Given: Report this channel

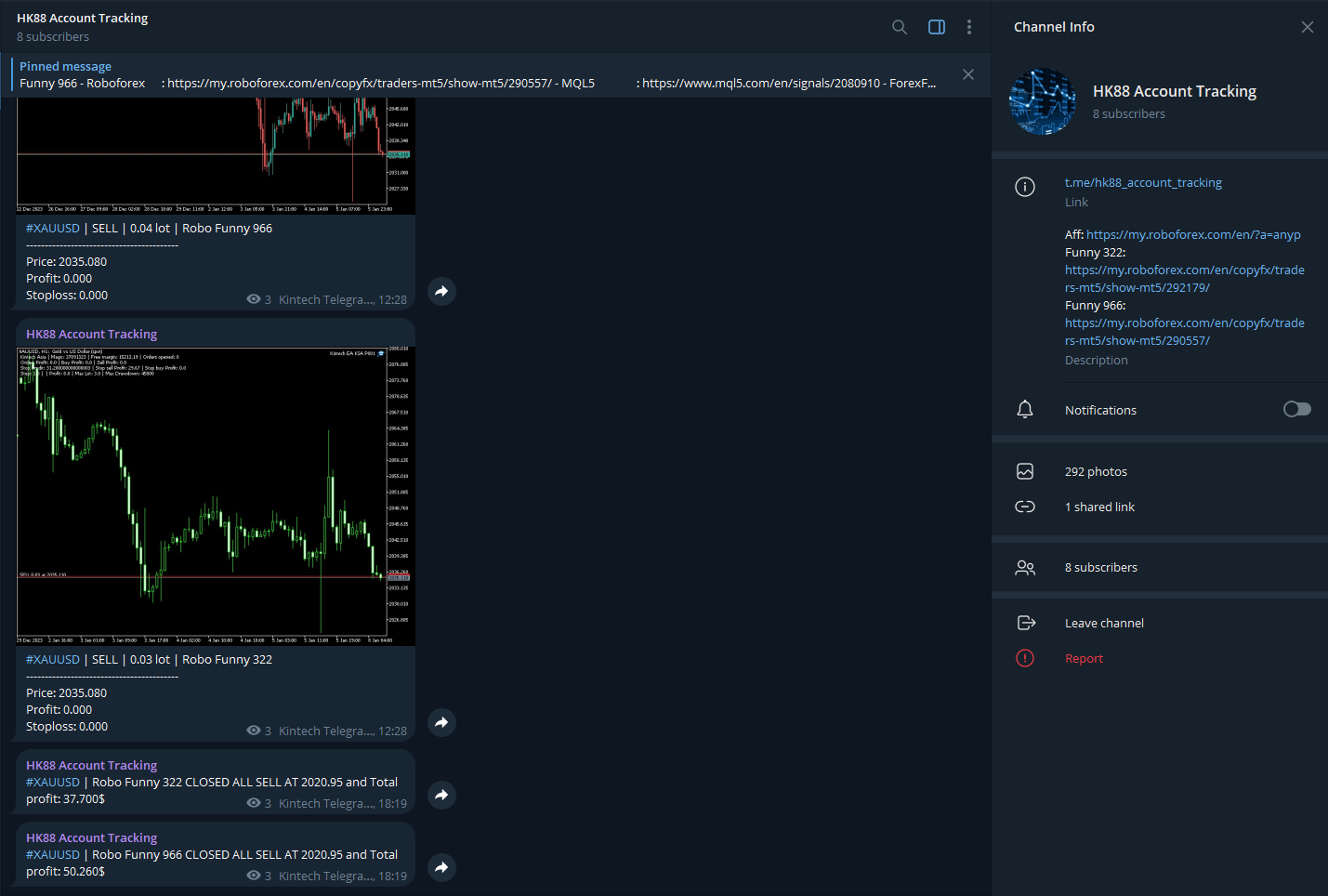Looking at the screenshot, I should (1084, 658).
